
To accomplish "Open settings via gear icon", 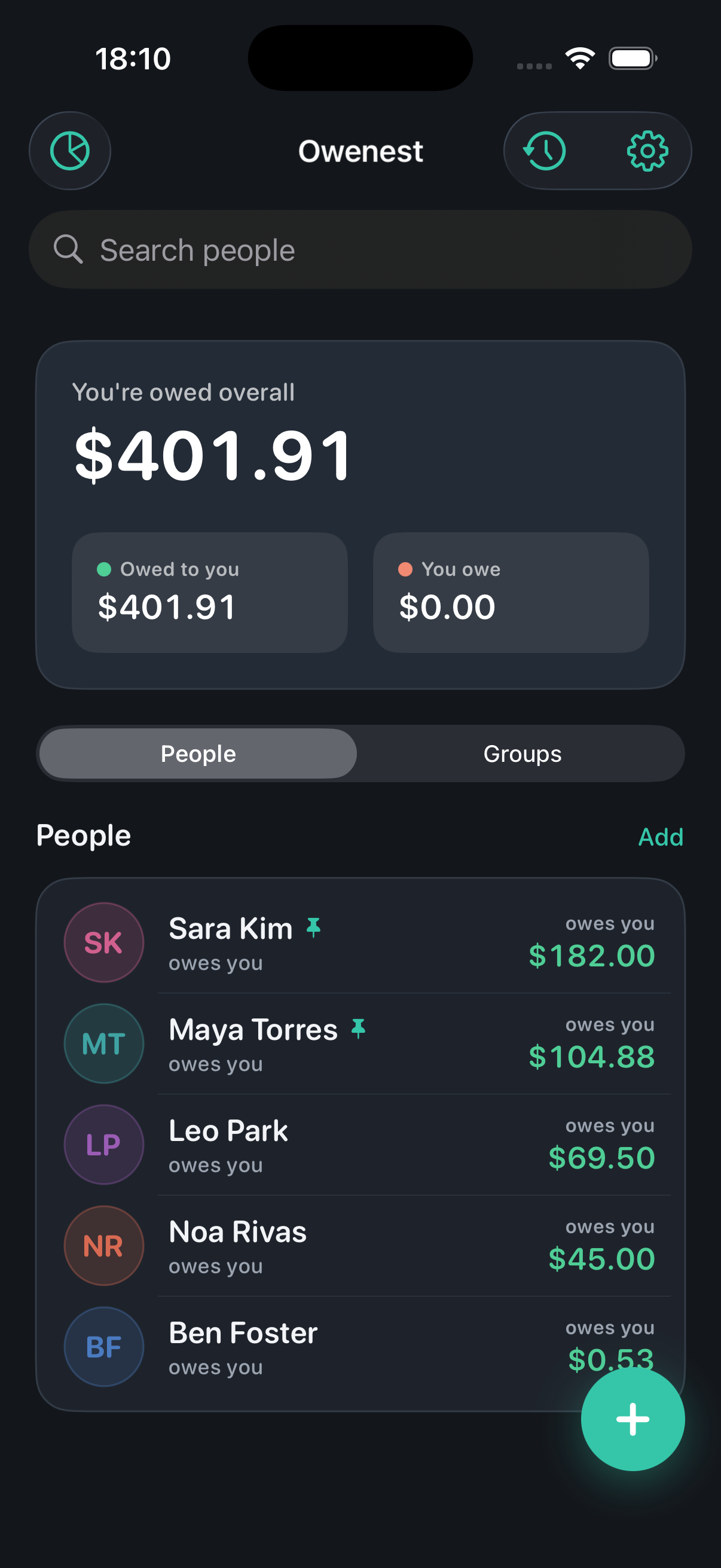I will (x=647, y=150).
